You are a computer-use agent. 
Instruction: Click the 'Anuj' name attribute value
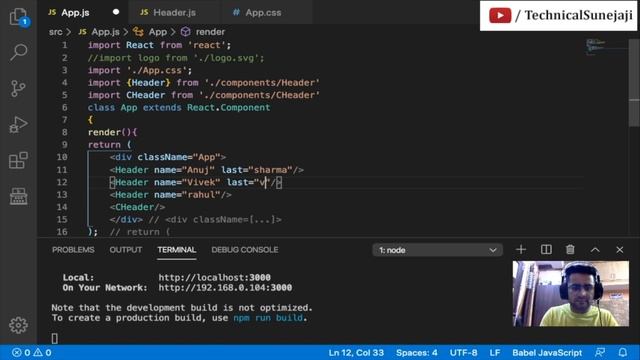[x=198, y=170]
